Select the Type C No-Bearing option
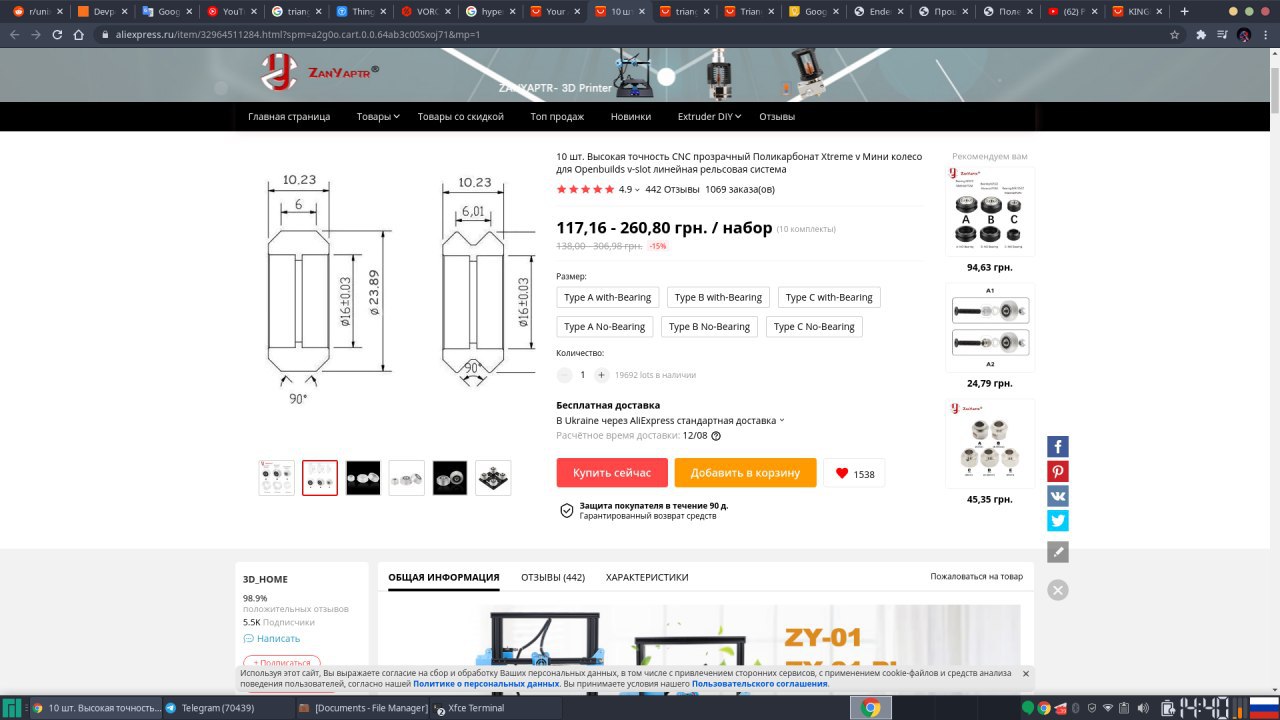 pos(814,327)
